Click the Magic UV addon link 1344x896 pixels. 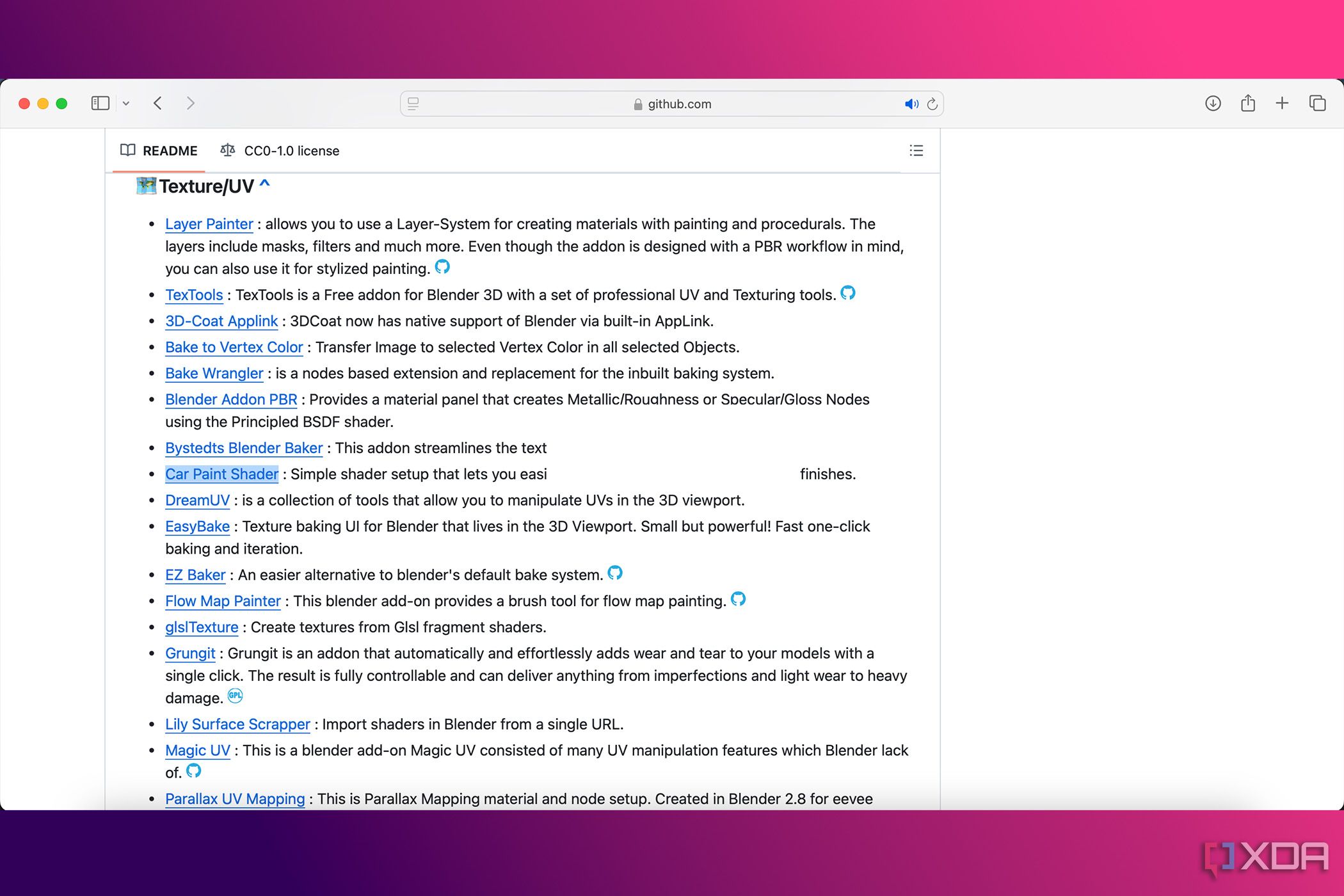coord(196,749)
